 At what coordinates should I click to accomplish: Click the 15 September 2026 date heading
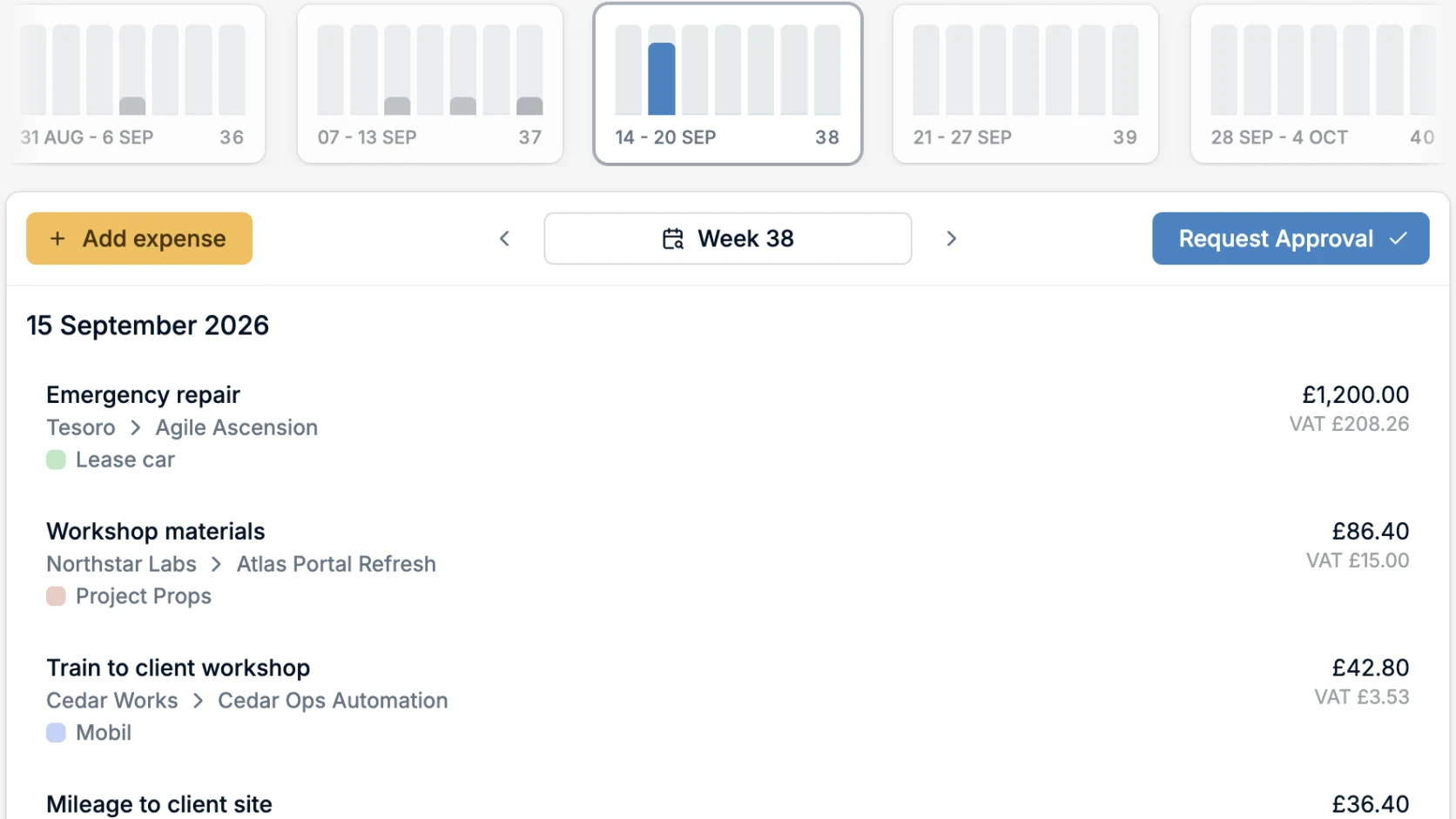pos(148,326)
